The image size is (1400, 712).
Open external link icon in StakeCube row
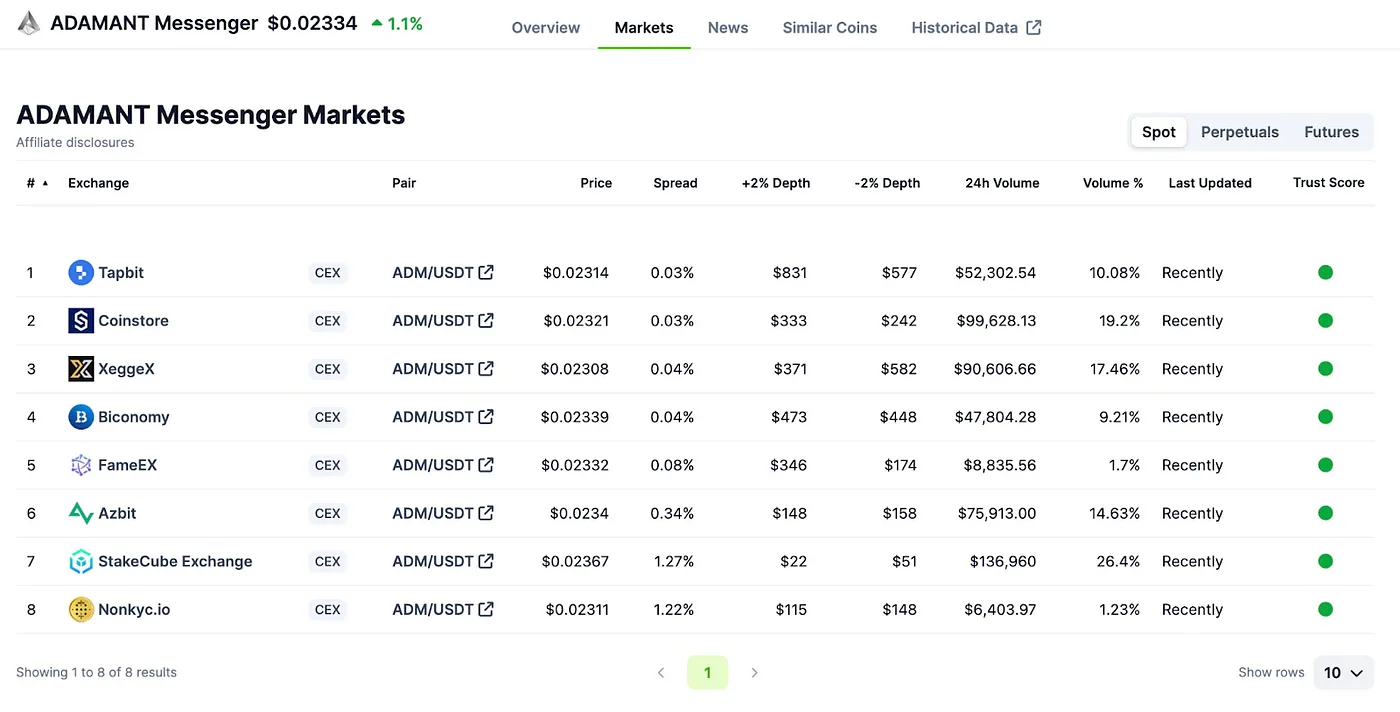click(x=486, y=561)
